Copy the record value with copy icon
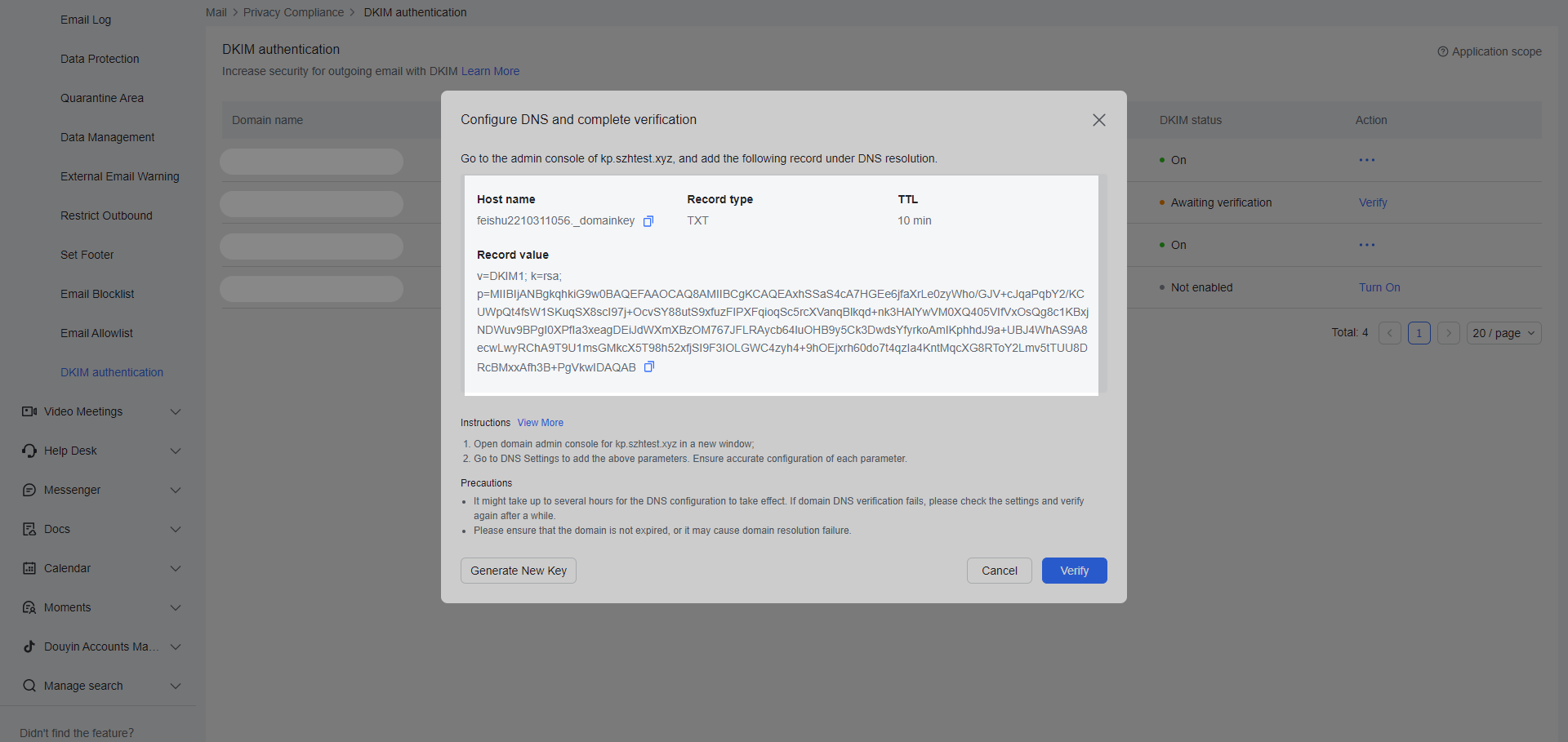1568x742 pixels. click(649, 367)
